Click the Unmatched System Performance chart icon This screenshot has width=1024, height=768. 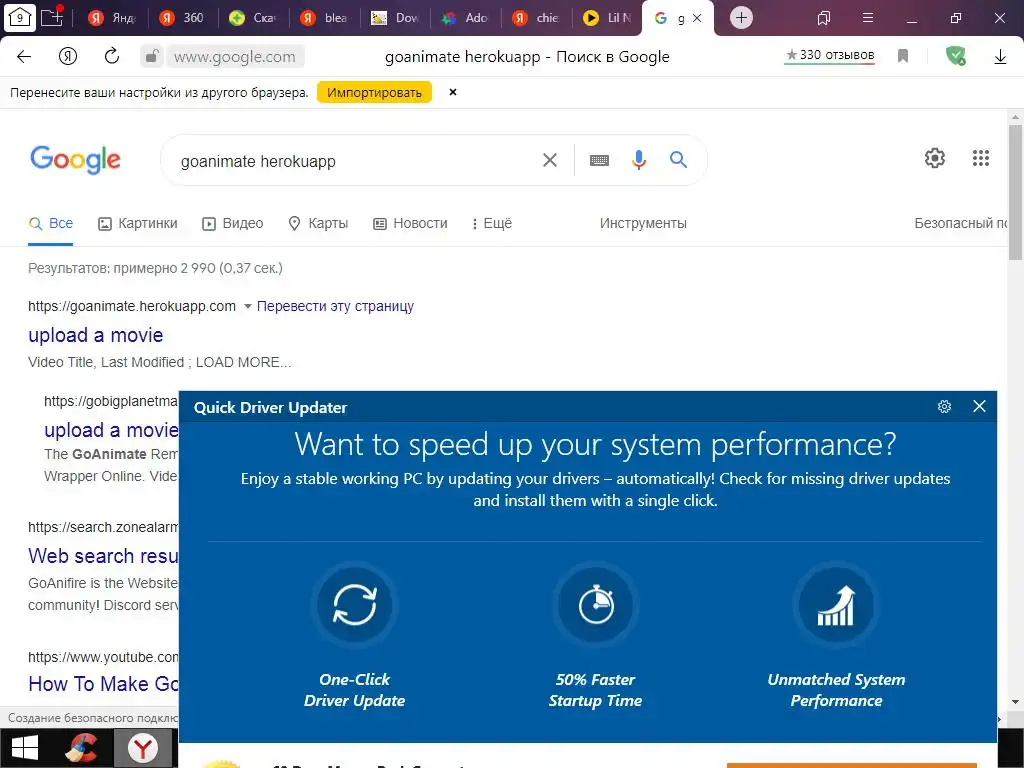point(836,605)
